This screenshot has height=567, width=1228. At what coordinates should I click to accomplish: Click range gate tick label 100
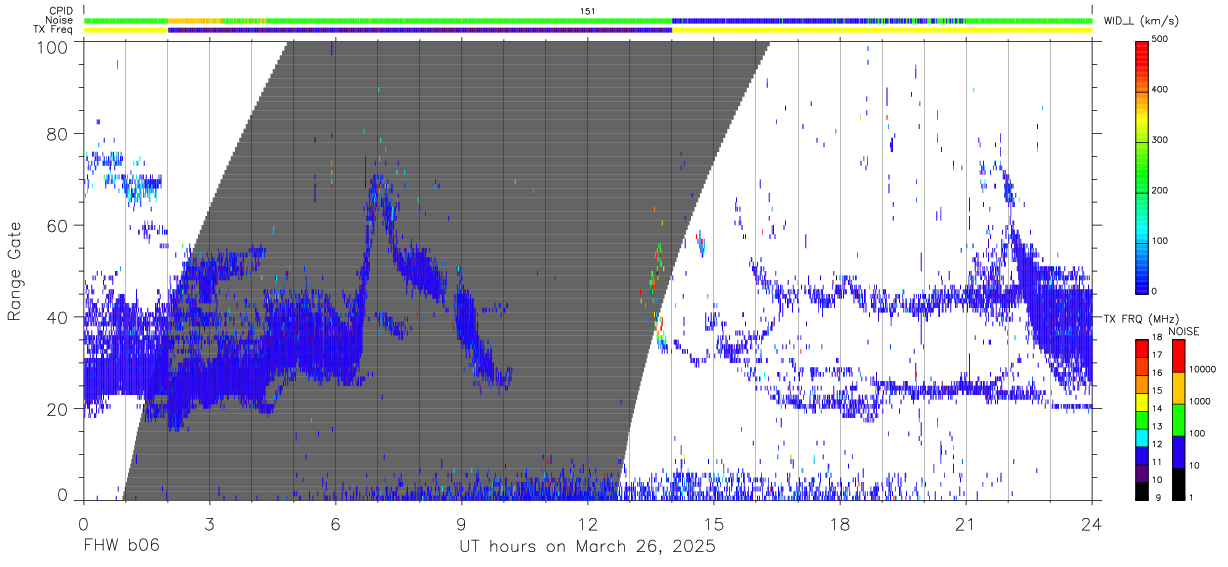(52, 46)
